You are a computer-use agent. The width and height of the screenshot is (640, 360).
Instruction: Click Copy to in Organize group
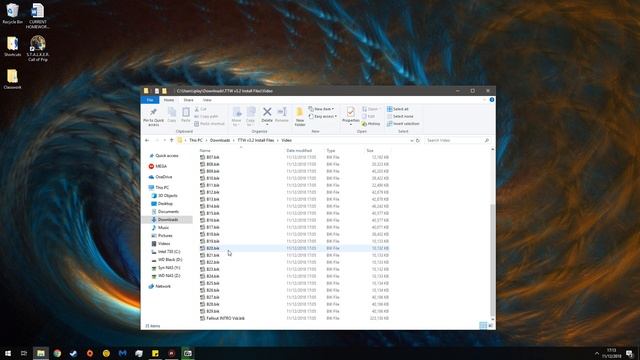click(x=251, y=116)
